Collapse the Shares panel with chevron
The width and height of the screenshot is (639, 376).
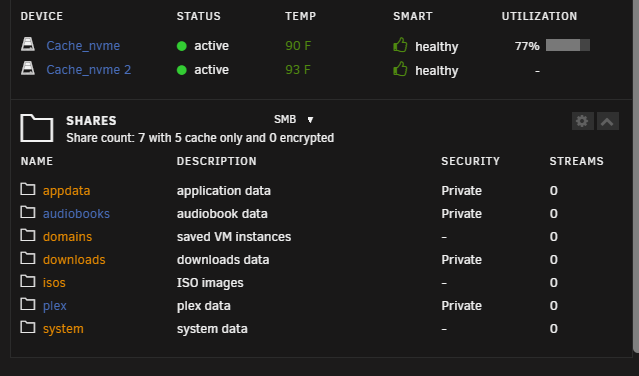pyautogui.click(x=608, y=121)
